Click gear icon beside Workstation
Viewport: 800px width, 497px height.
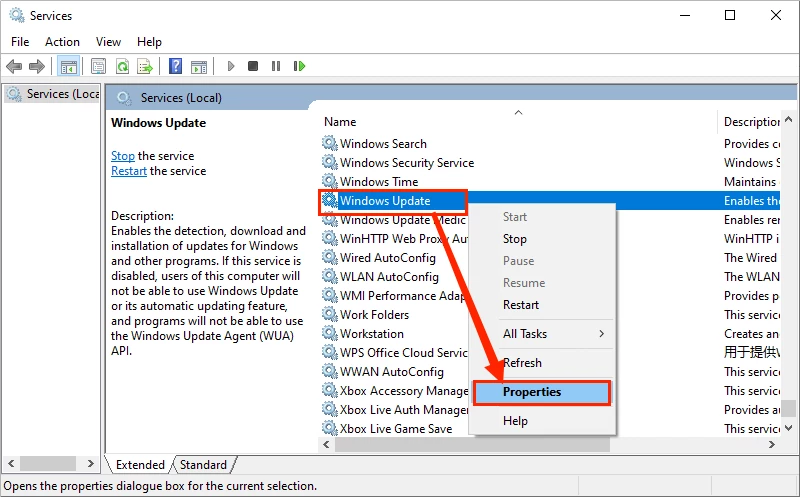pos(330,333)
